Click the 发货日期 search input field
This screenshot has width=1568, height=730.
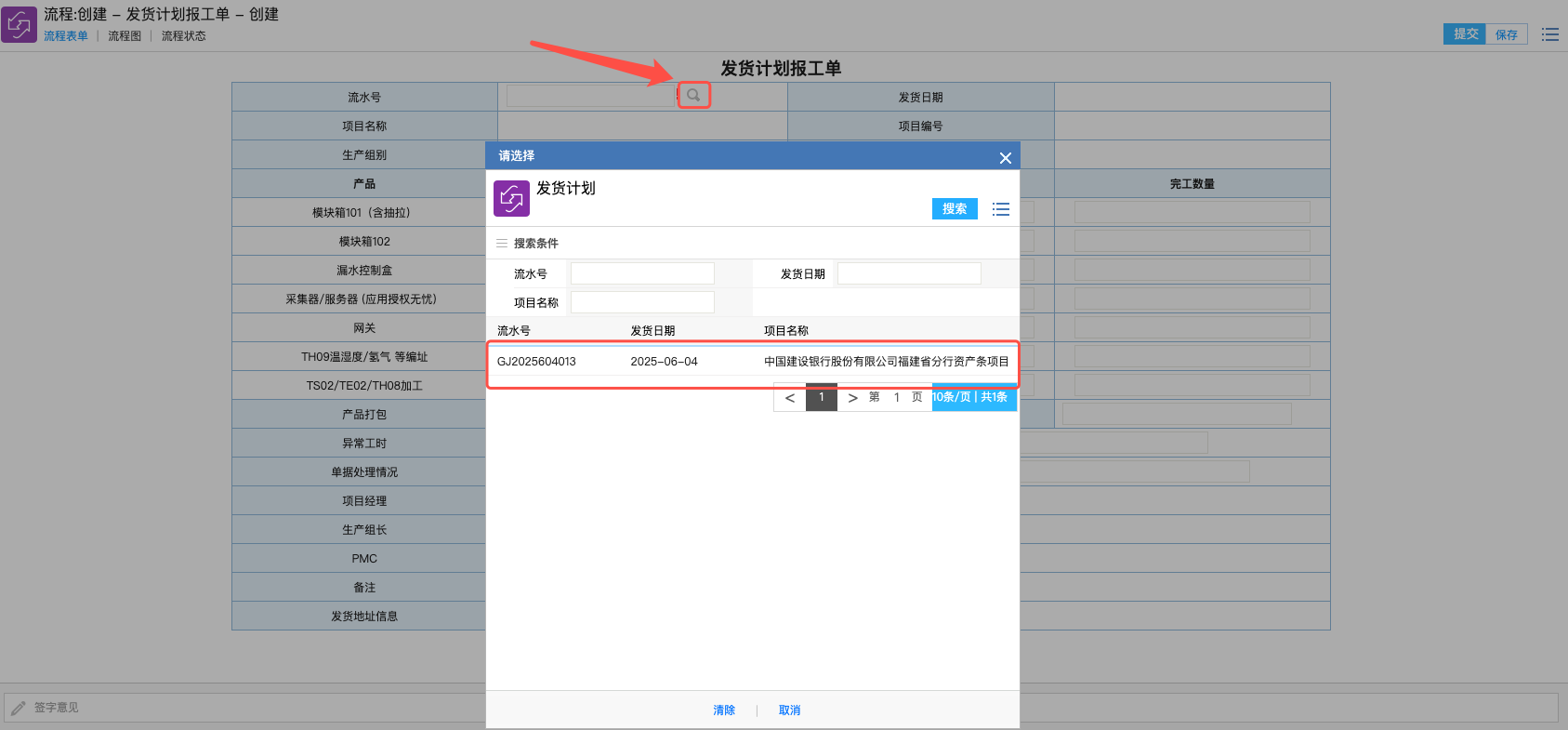click(x=908, y=273)
